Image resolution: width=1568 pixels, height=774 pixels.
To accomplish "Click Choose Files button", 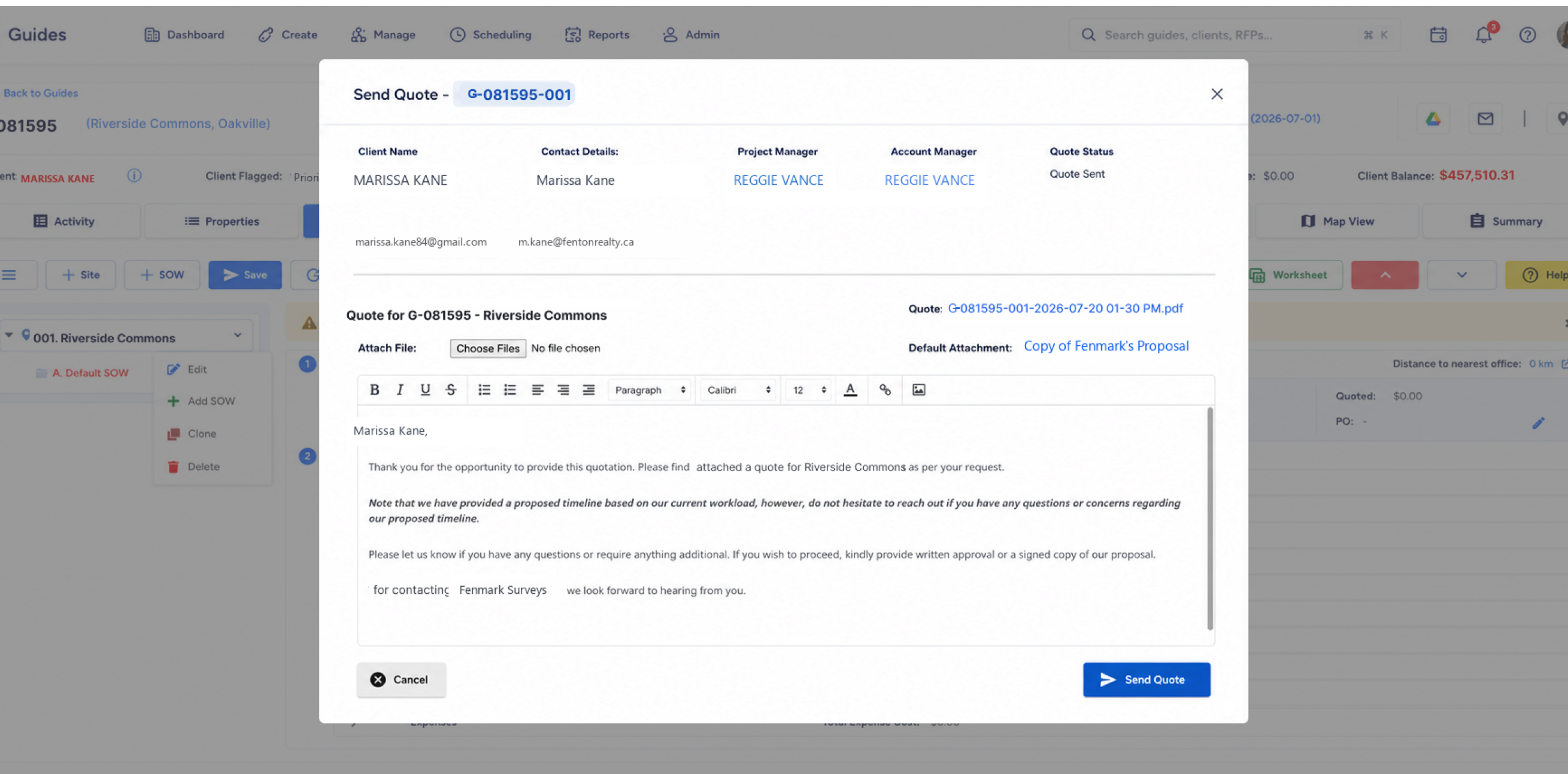I will tap(487, 348).
